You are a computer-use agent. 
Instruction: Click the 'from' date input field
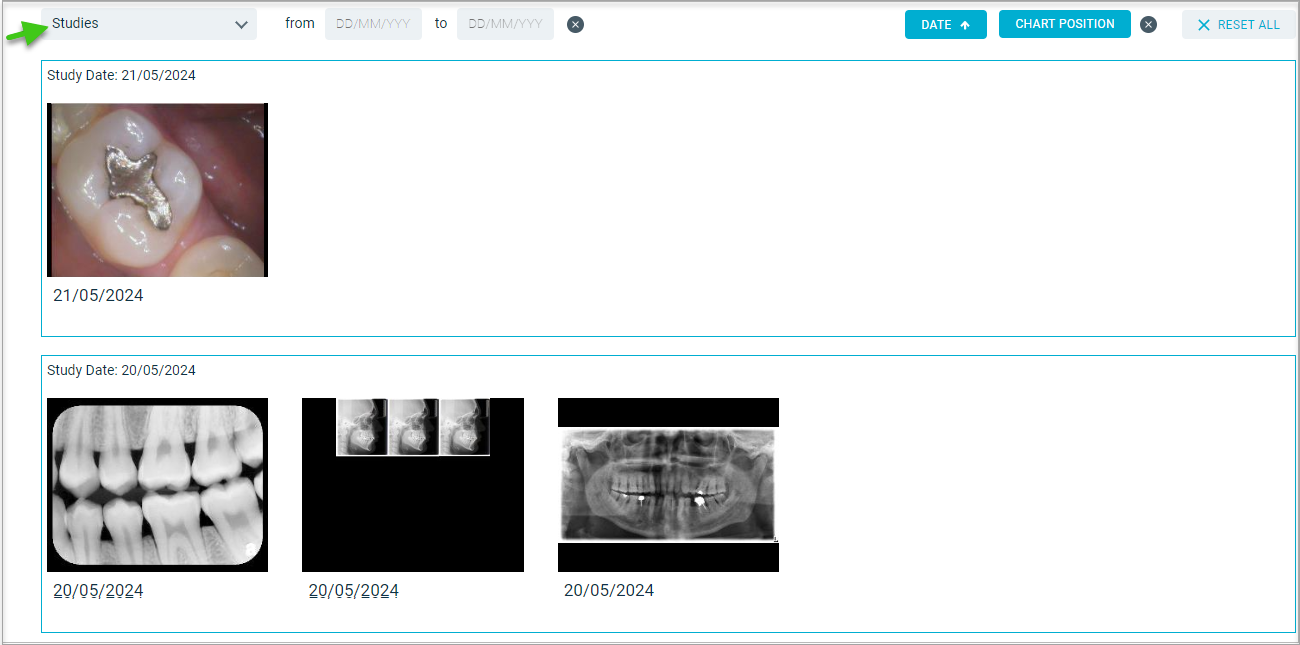[373, 24]
